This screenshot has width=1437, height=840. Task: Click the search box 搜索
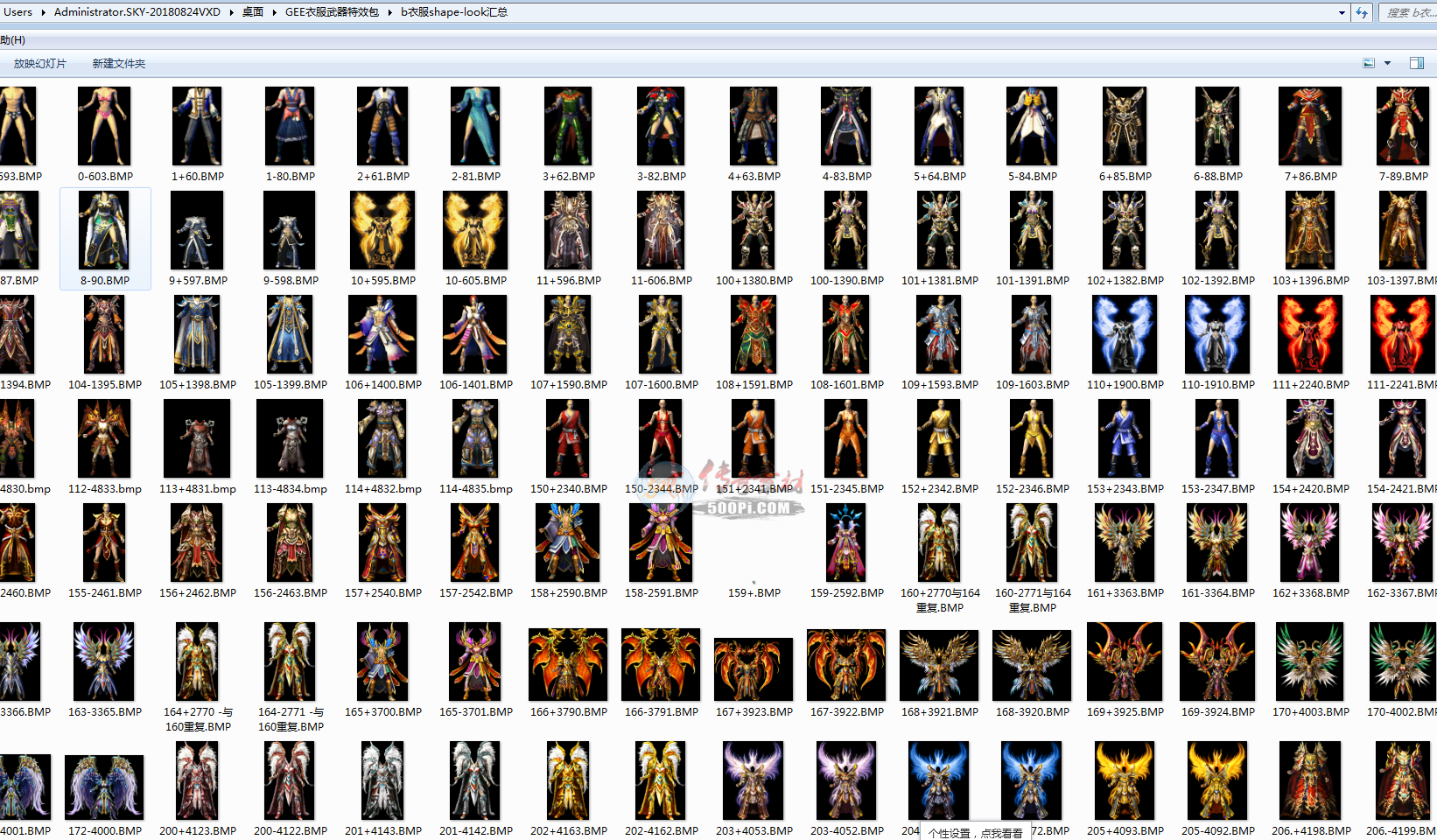click(1407, 12)
